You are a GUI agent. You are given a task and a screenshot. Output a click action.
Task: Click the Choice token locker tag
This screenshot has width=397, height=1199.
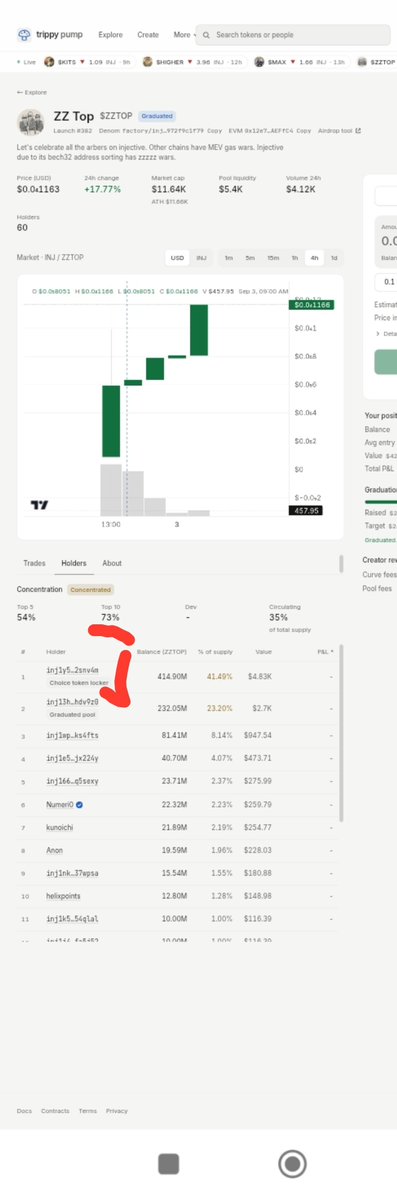(x=79, y=683)
